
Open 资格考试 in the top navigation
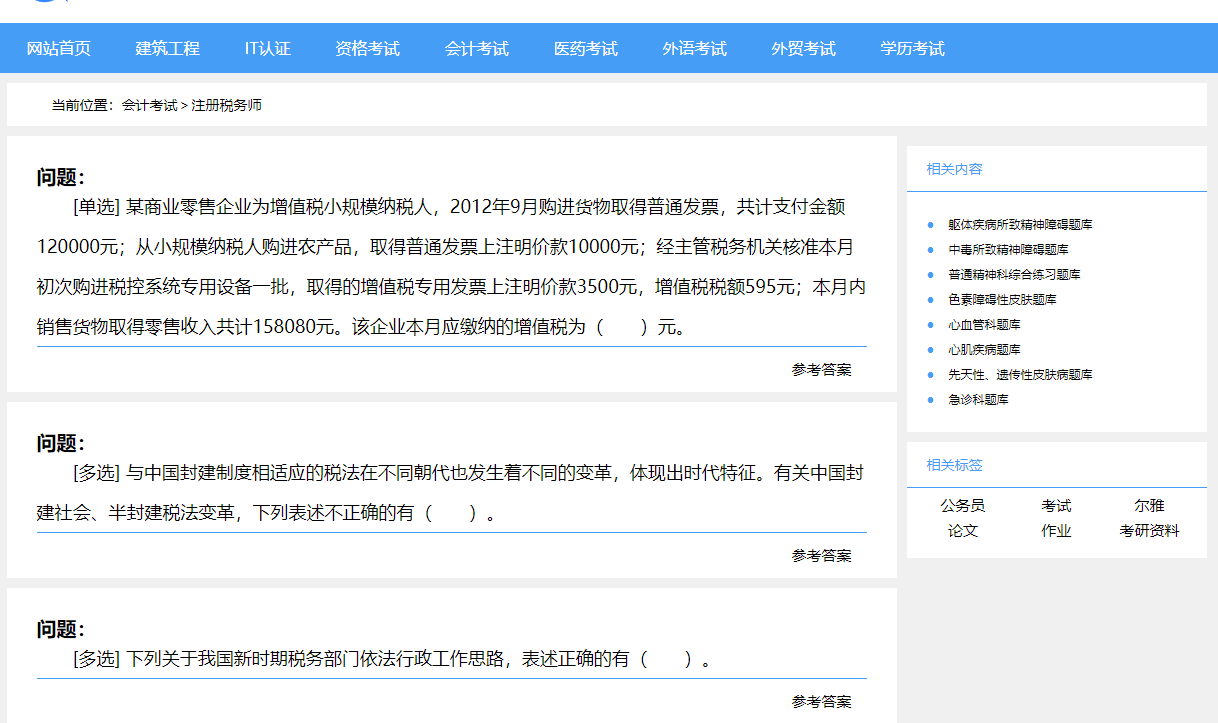click(x=368, y=48)
